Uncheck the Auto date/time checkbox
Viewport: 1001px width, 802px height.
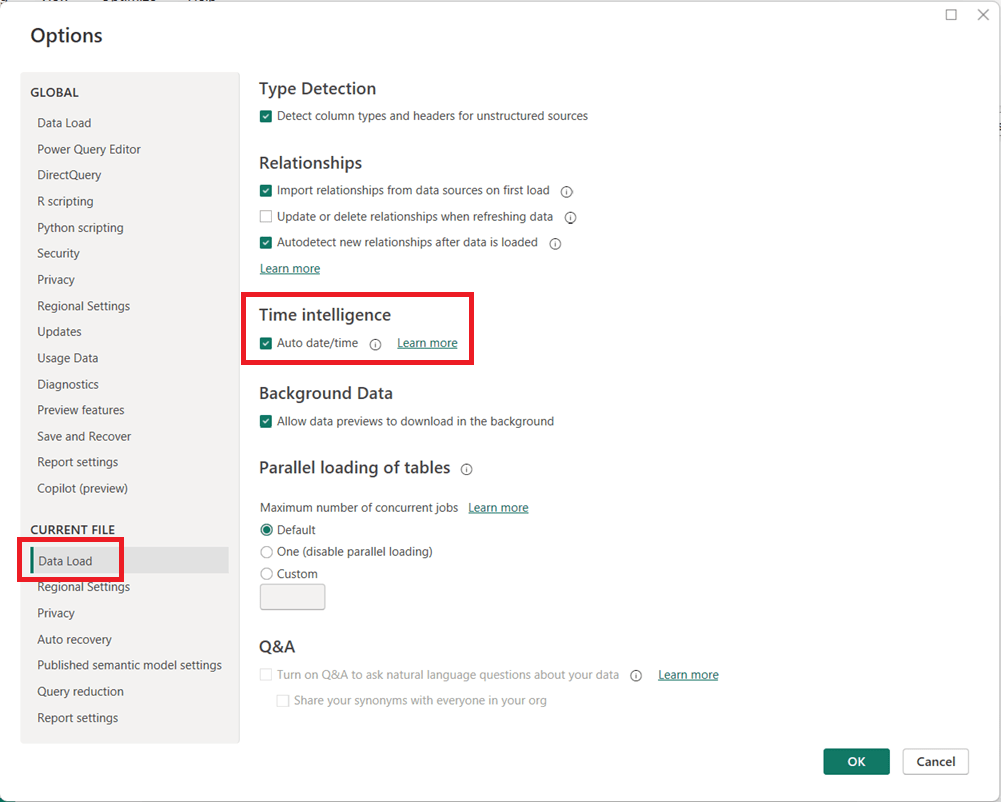266,343
